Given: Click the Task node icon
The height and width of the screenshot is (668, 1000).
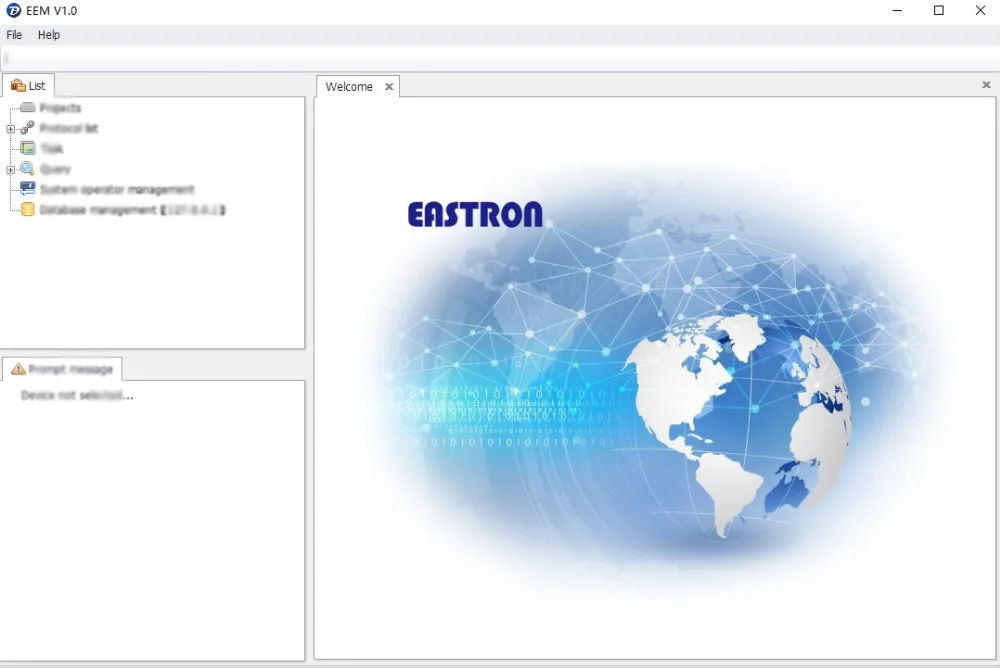Looking at the screenshot, I should pos(27,148).
